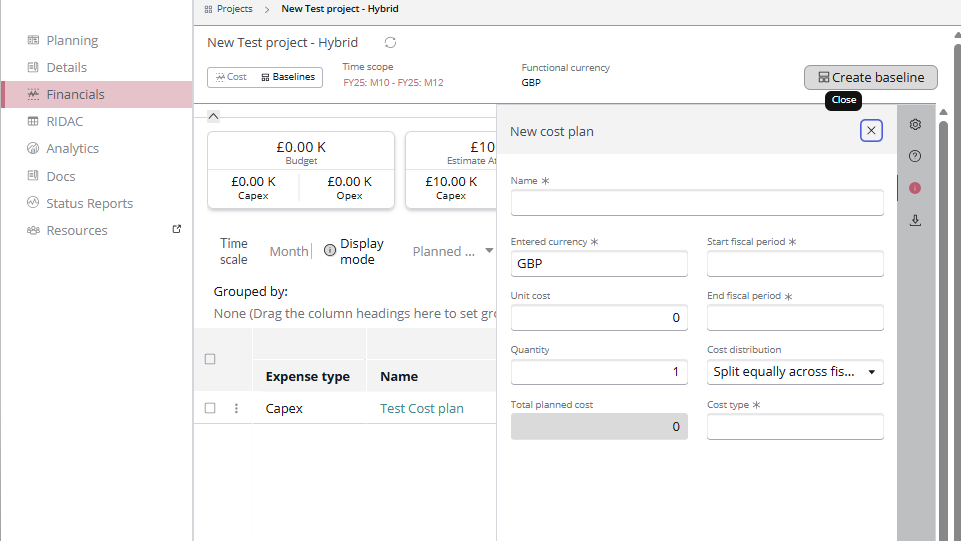Screen dimensions: 961x541
Task: Open the three-dot menu for Capex row
Action: point(237,408)
